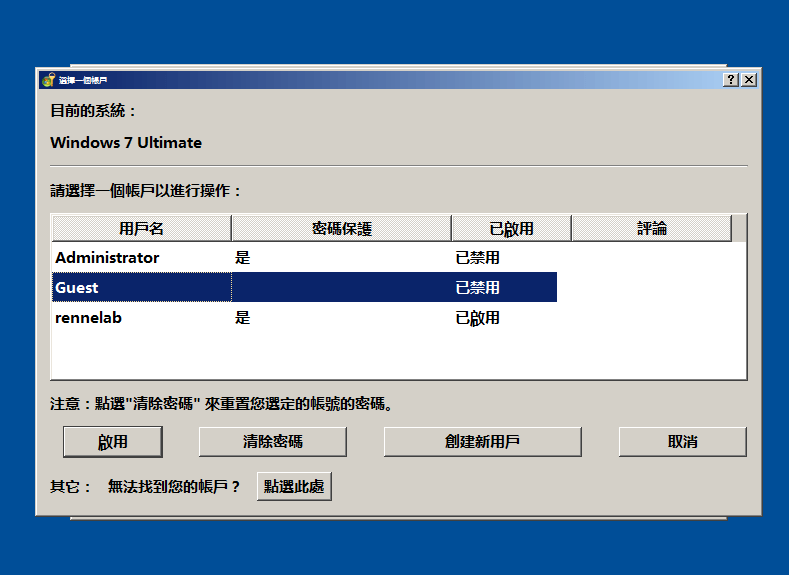Click the 點選此處 button
This screenshot has height=575, width=789.
pos(294,486)
